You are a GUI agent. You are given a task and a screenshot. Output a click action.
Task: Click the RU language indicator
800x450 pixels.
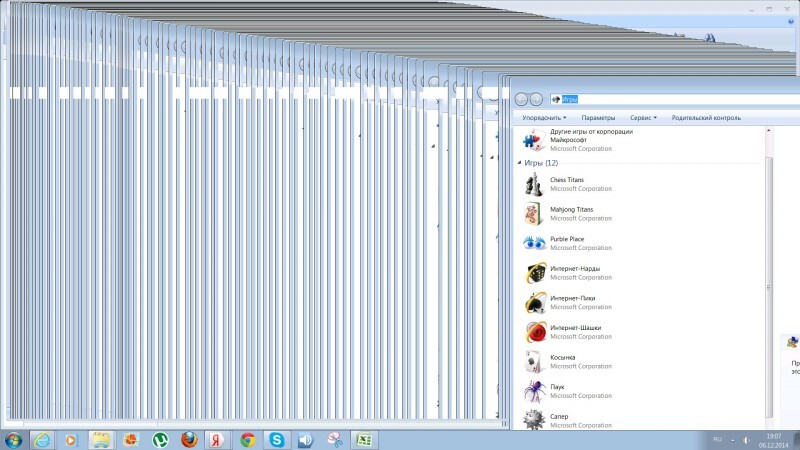pyautogui.click(x=717, y=439)
